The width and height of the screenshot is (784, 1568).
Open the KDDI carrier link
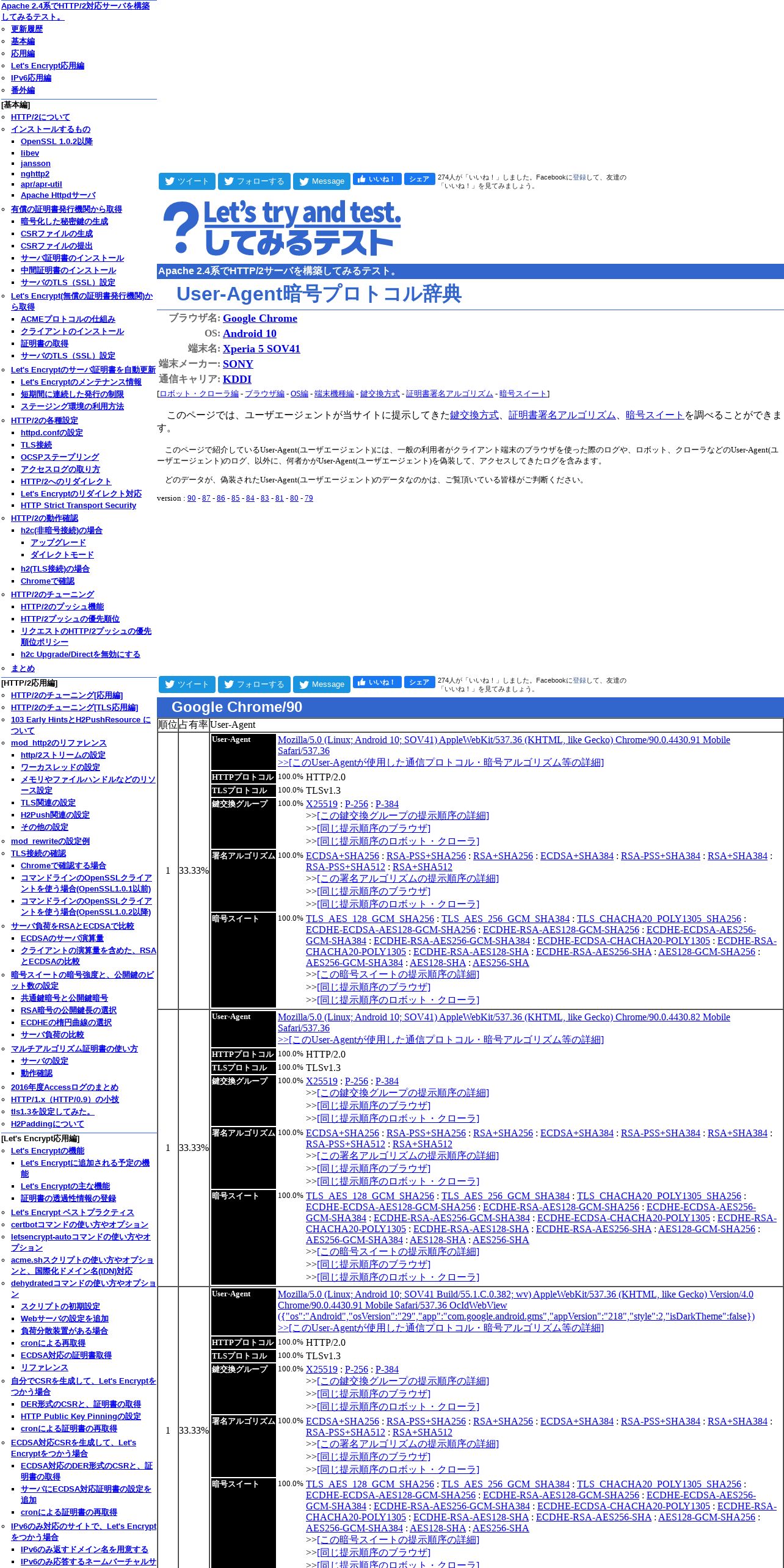(237, 379)
